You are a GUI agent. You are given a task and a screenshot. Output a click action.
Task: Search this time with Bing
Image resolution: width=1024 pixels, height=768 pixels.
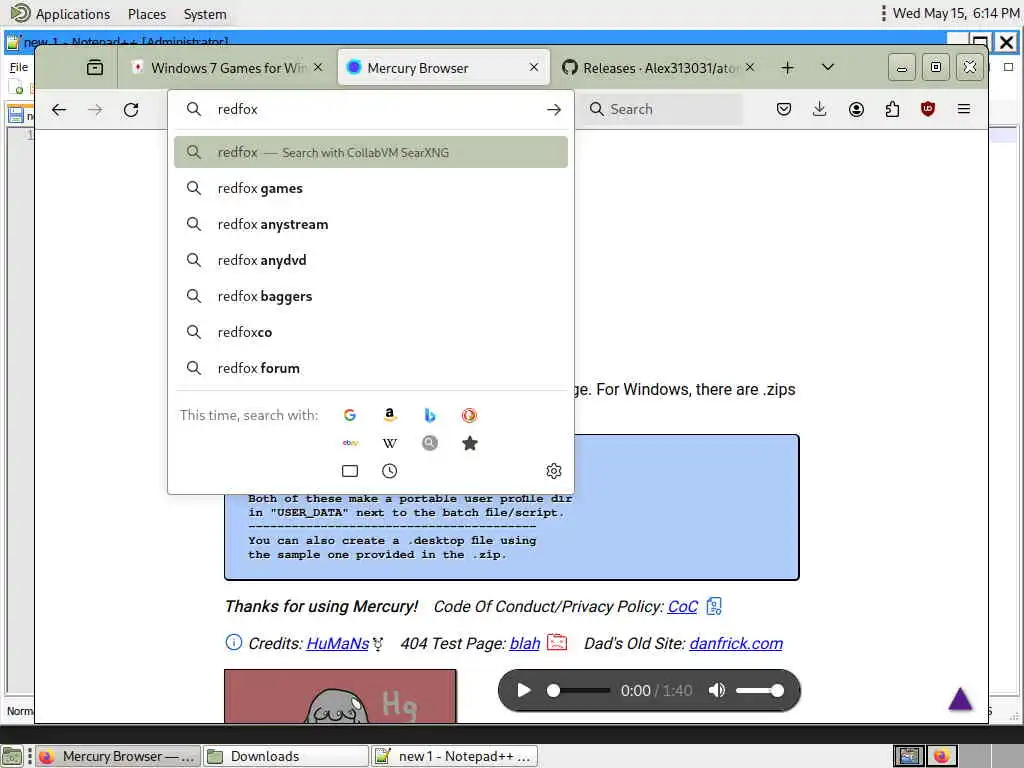click(430, 415)
